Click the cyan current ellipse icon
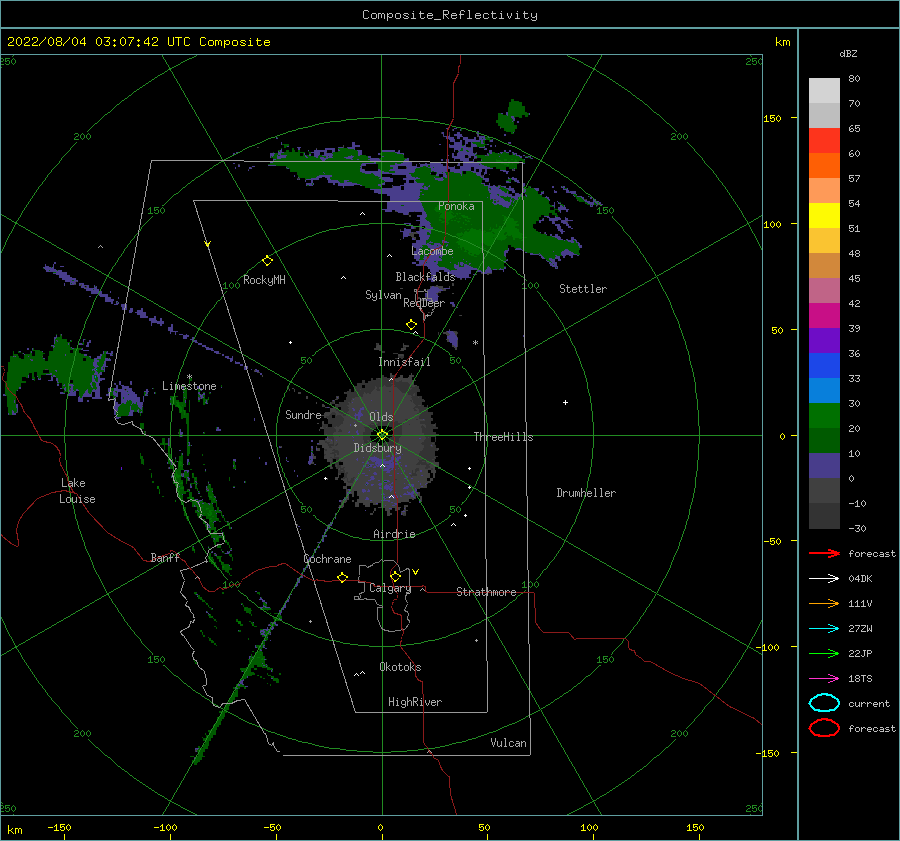Screen dimensions: 900x841 pos(824,703)
